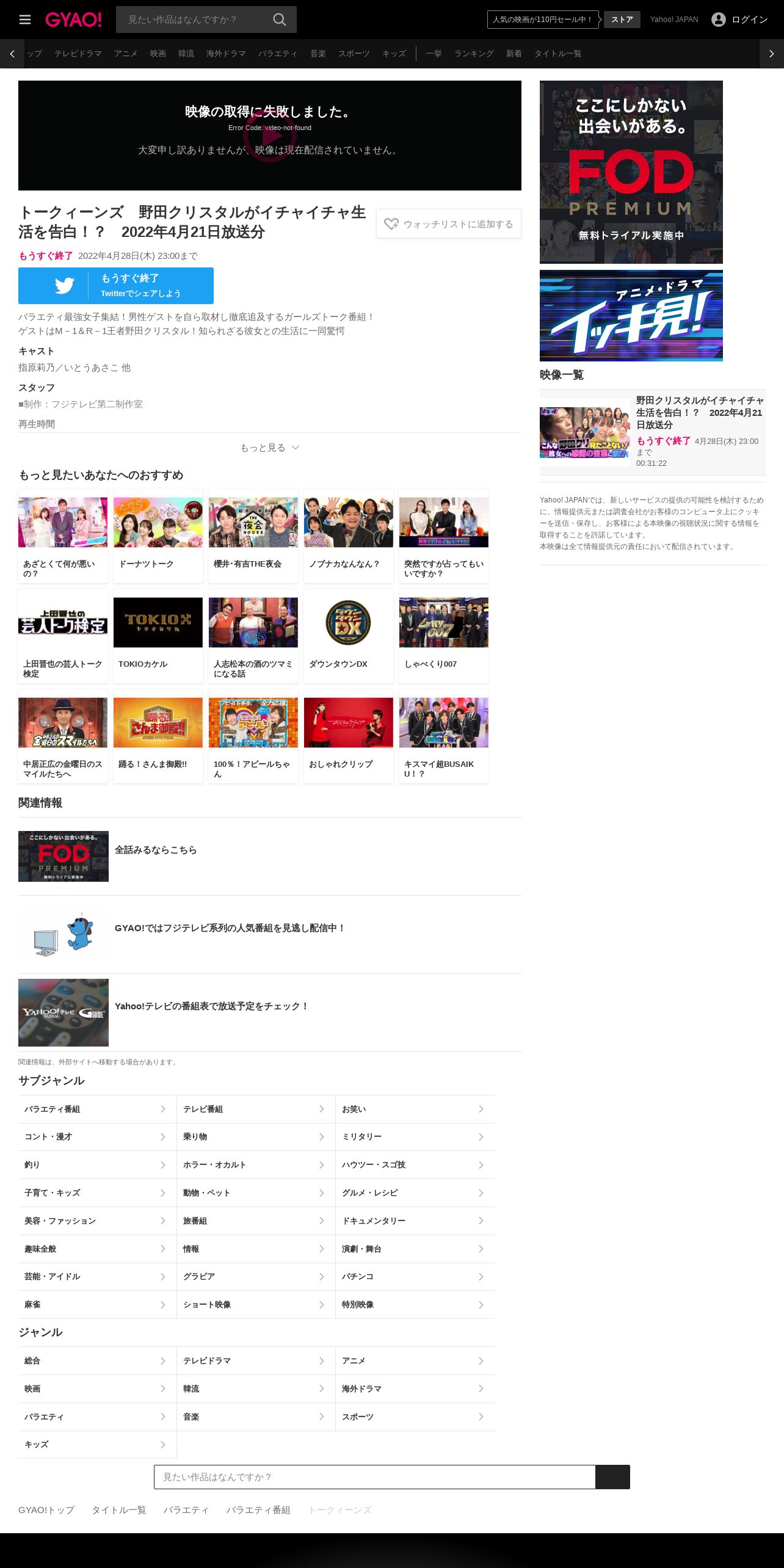784x1568 pixels.
Task: Click GYAO!トップ breadcrumb link
Action: 46,1510
